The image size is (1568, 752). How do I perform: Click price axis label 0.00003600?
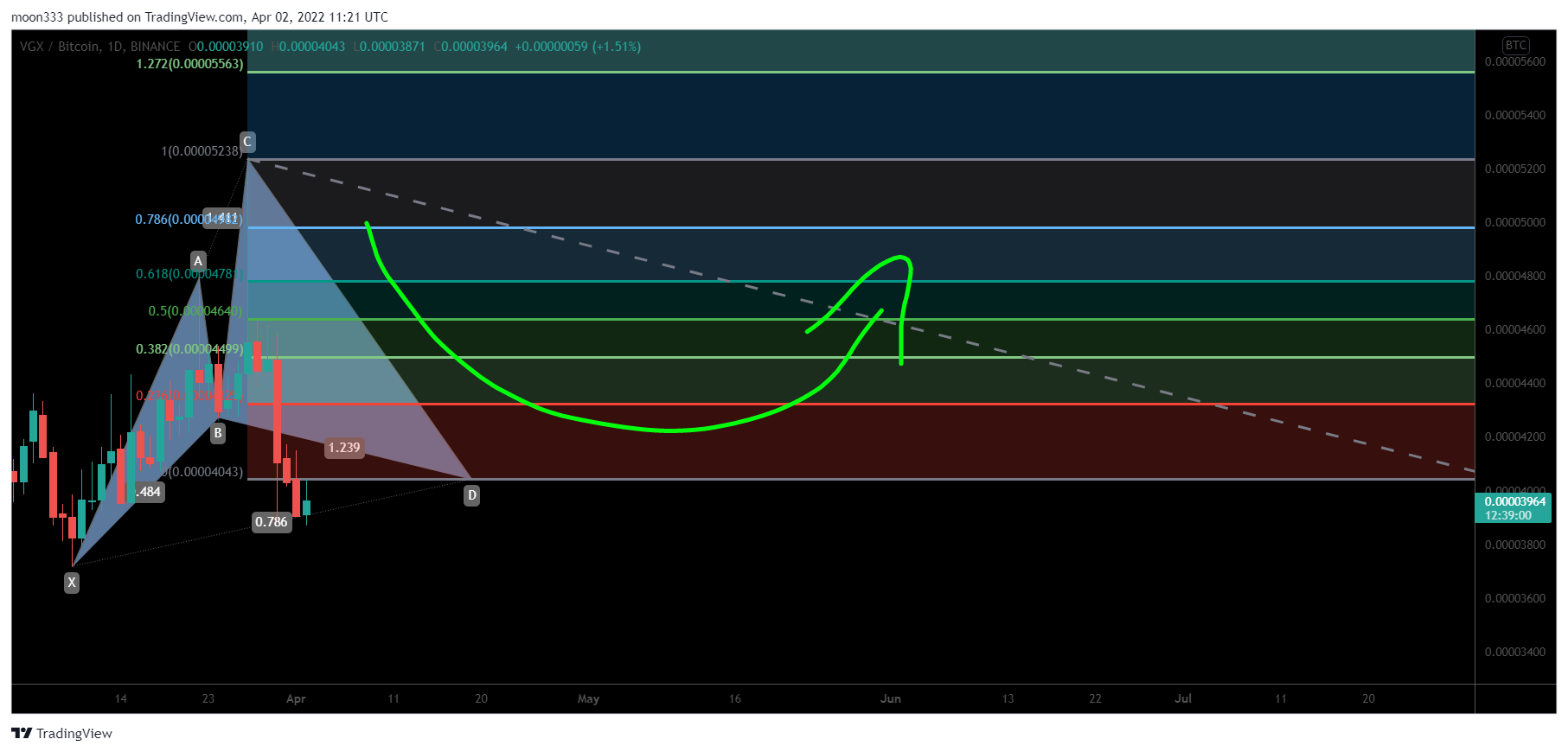tap(1514, 599)
